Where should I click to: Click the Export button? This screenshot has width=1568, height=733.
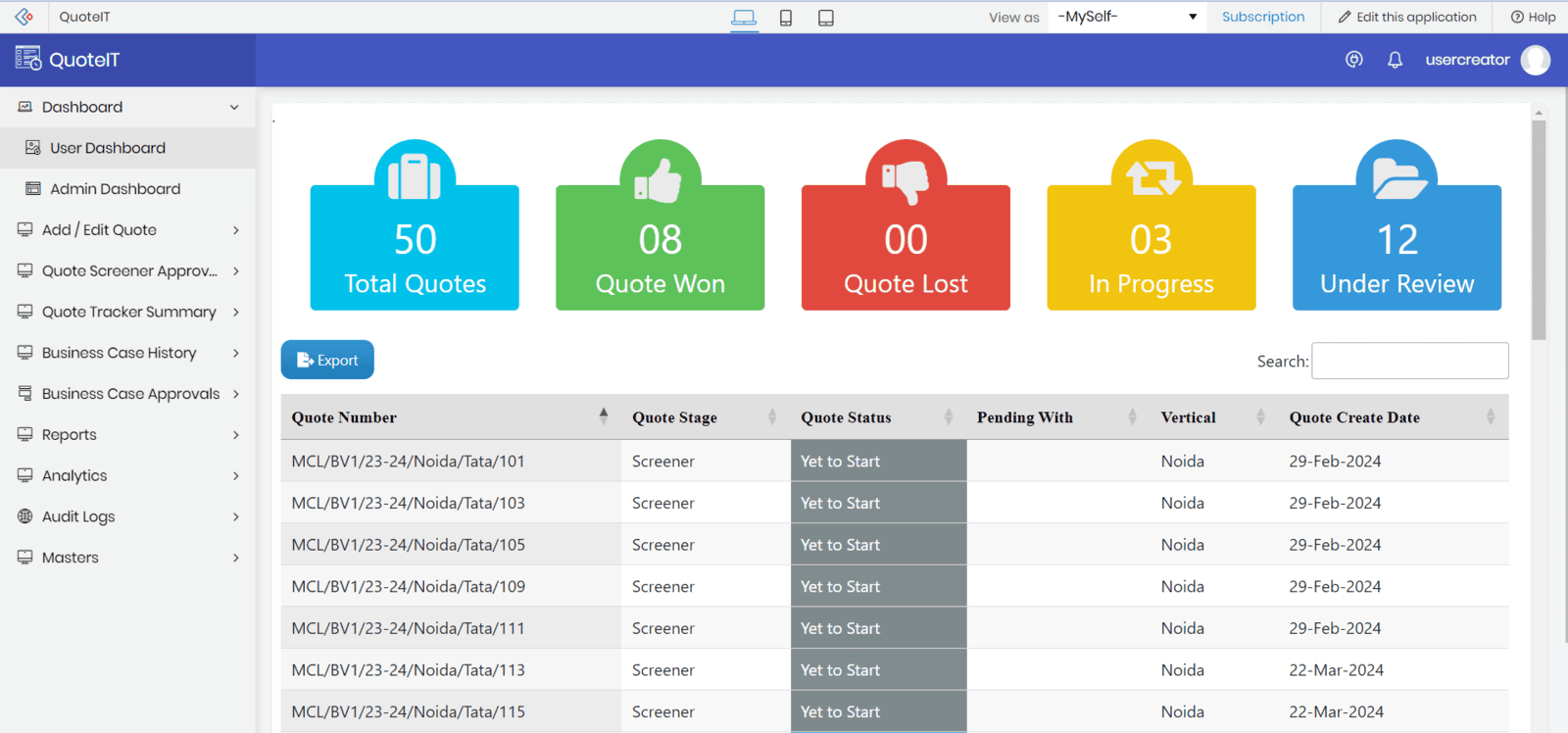(327, 360)
